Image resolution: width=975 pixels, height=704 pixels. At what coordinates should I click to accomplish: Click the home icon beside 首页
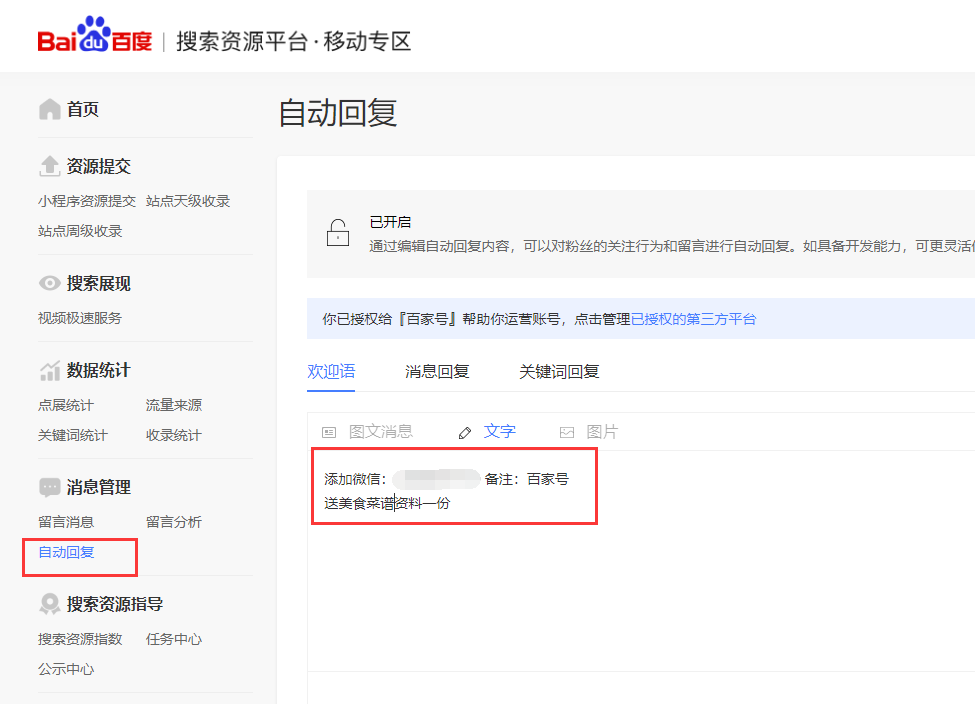pyautogui.click(x=49, y=109)
